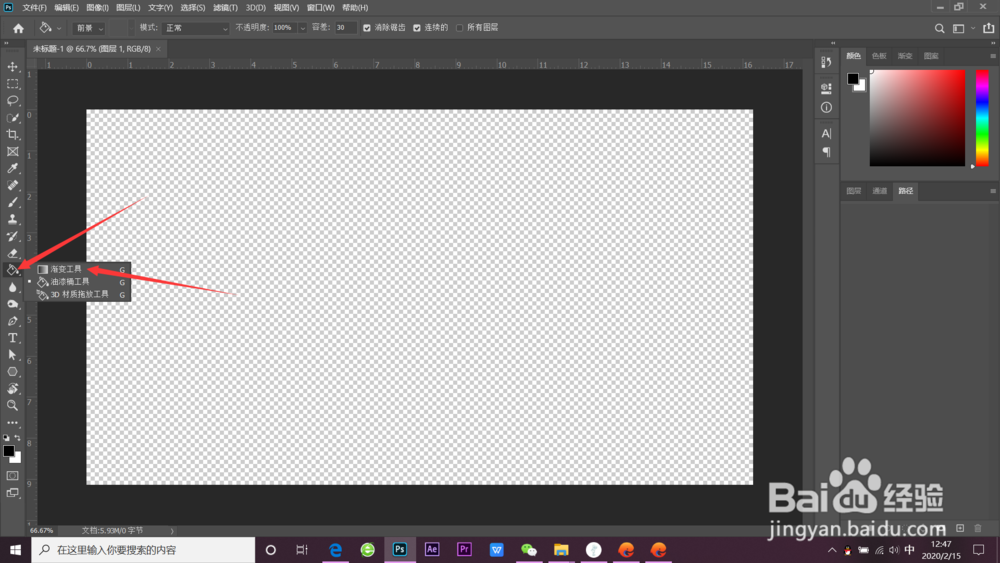This screenshot has width=1000, height=563.
Task: Change the screen mode
Action: [x=12, y=493]
